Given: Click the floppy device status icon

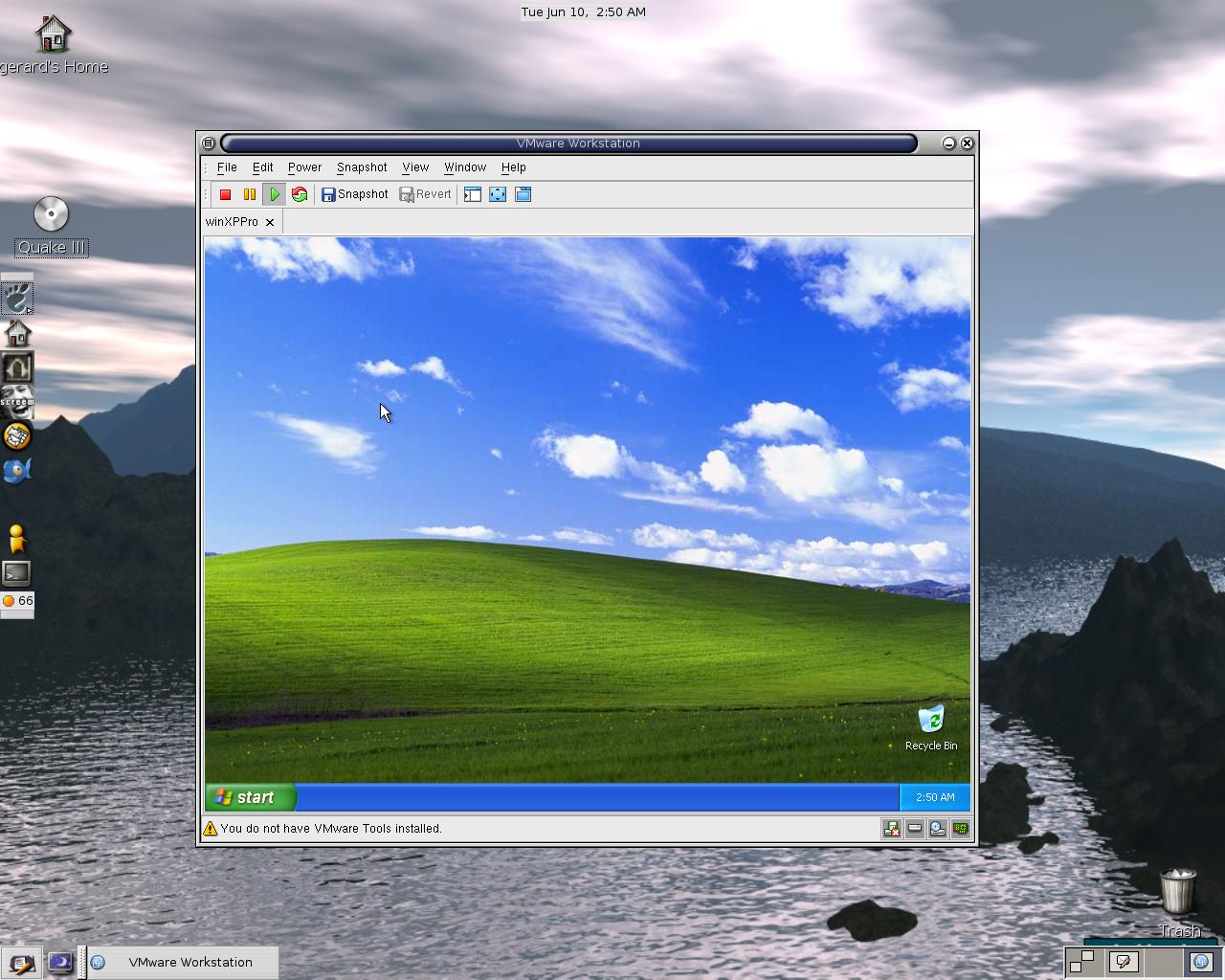Looking at the screenshot, I should tap(892, 829).
